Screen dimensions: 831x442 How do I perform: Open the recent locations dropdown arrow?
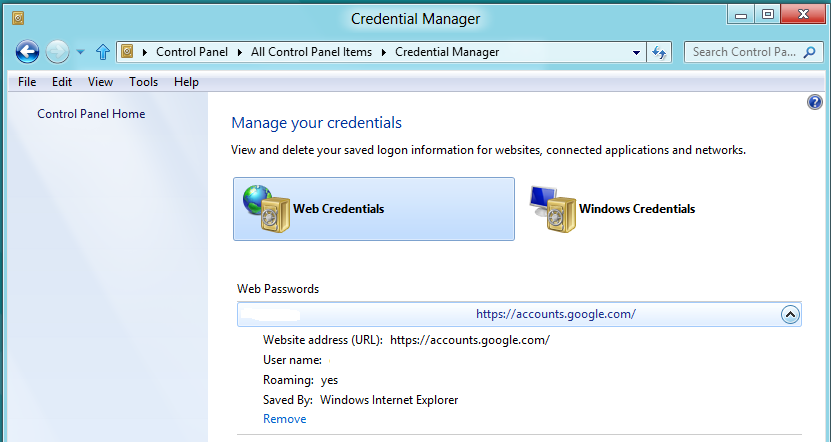tap(81, 52)
